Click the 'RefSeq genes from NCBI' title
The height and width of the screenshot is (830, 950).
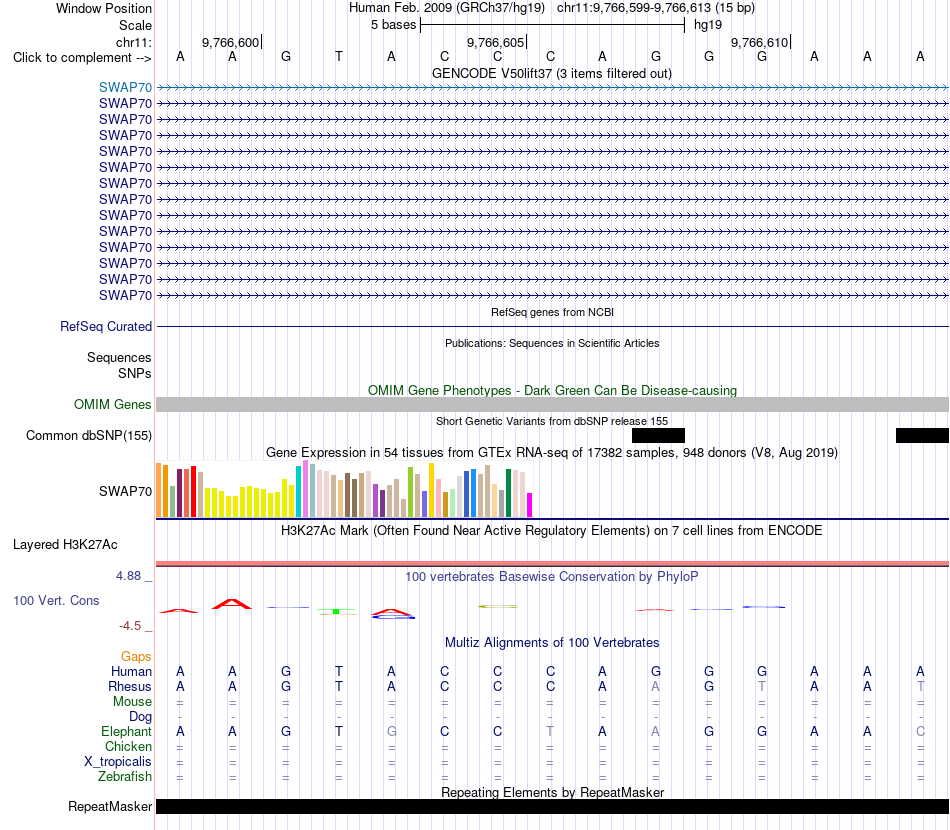[552, 312]
